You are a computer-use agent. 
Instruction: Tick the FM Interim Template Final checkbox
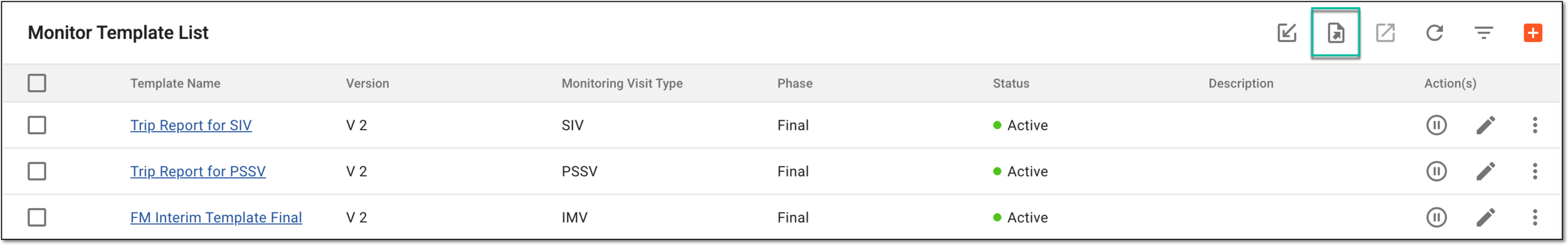tap(37, 217)
